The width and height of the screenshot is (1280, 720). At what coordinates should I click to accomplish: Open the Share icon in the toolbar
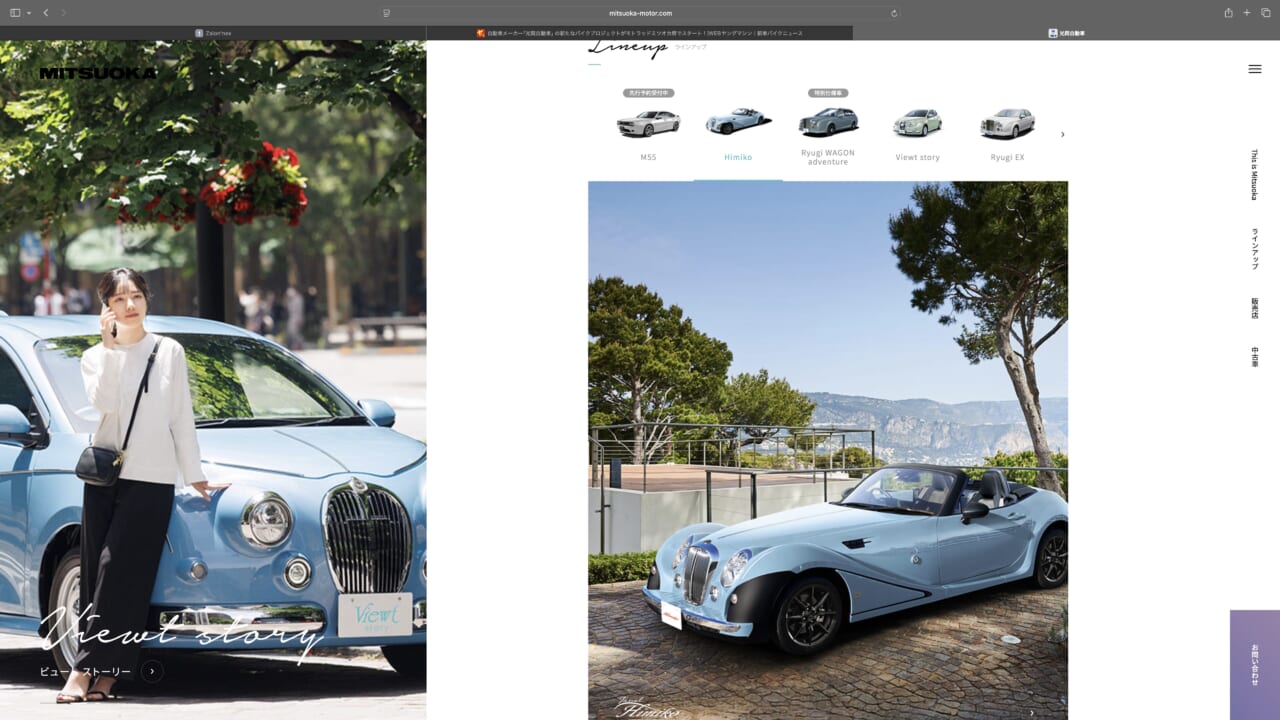click(1228, 13)
